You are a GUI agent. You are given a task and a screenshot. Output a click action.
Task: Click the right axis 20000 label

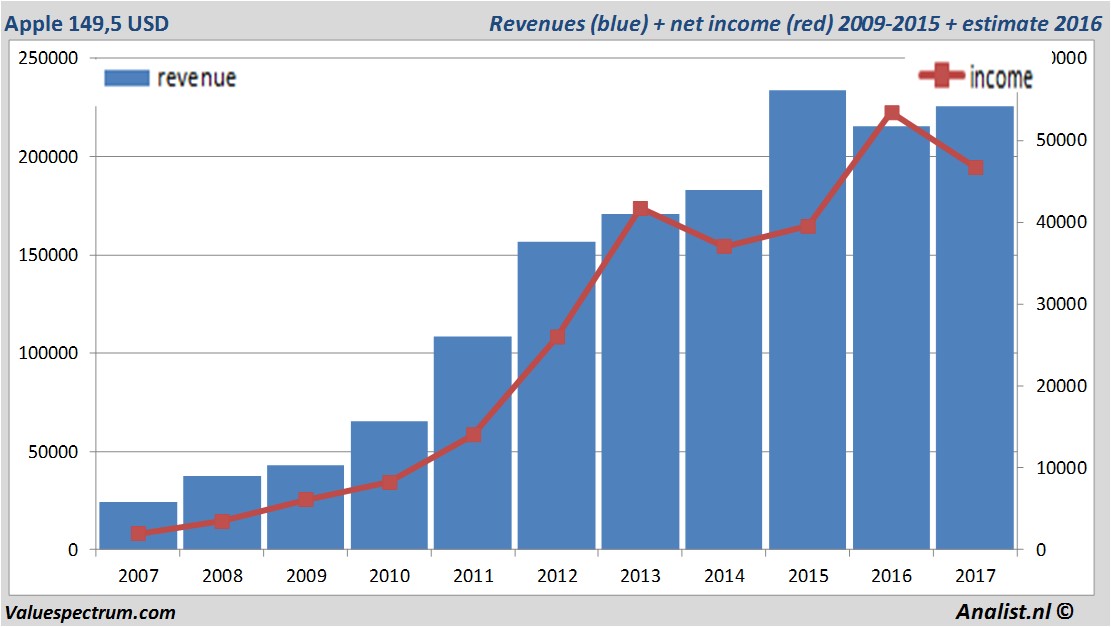click(1061, 386)
